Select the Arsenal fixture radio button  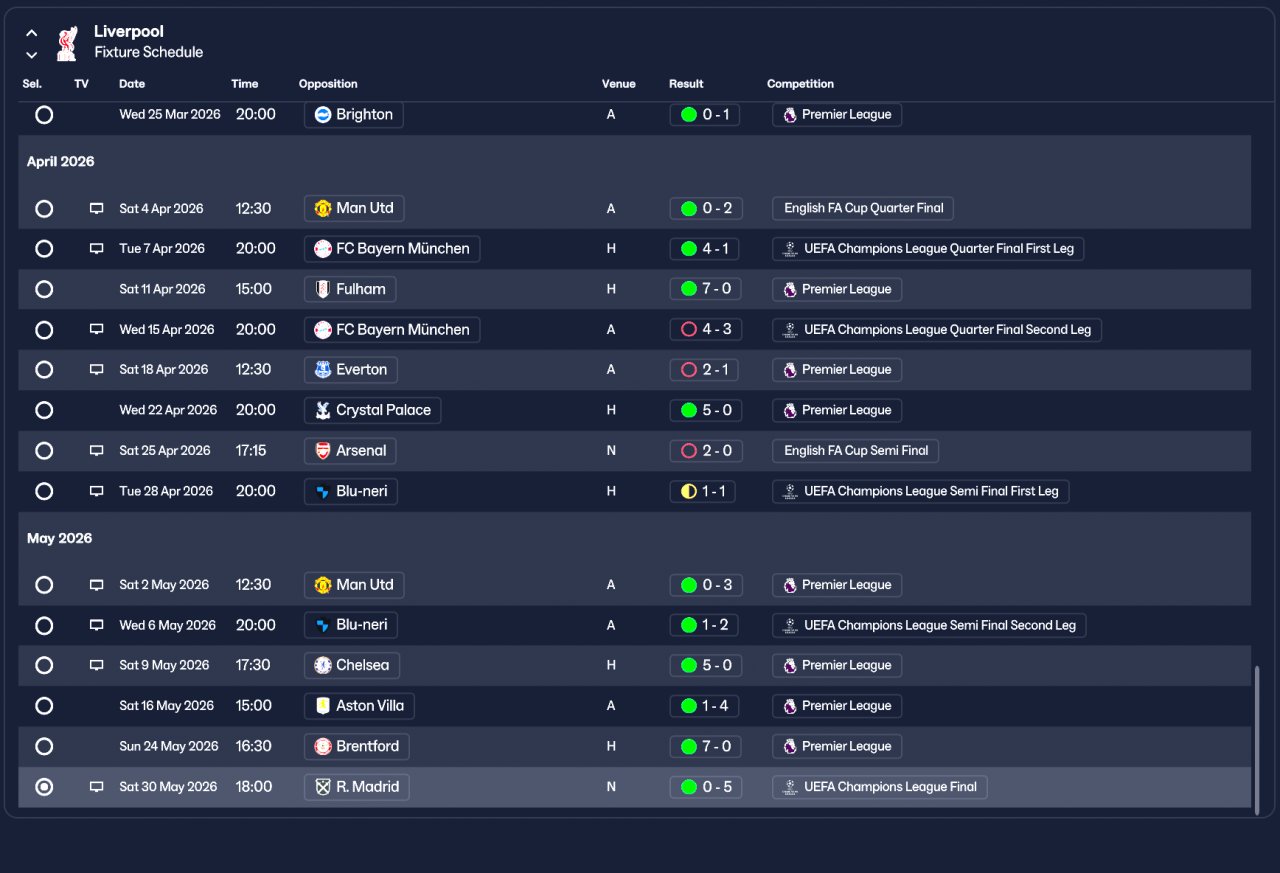click(x=44, y=451)
